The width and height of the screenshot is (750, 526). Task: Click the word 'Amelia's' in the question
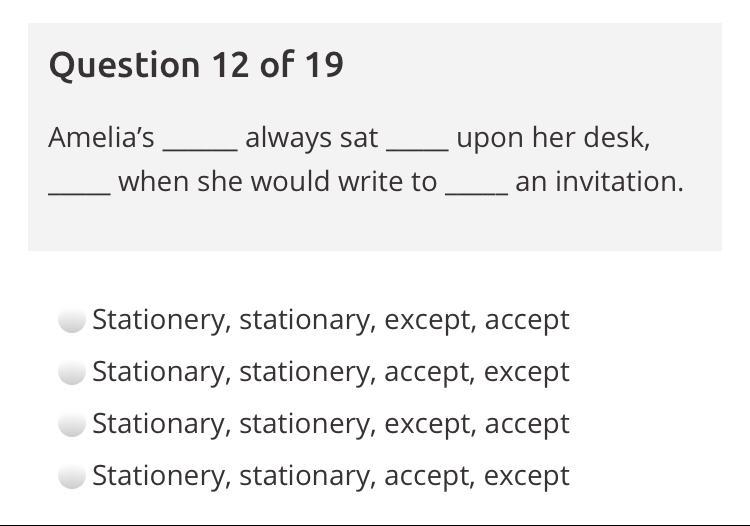(x=101, y=137)
